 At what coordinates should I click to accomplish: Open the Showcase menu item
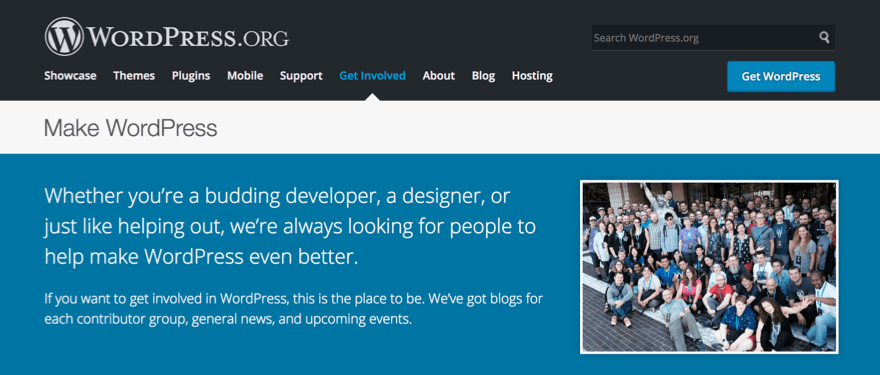tap(70, 76)
